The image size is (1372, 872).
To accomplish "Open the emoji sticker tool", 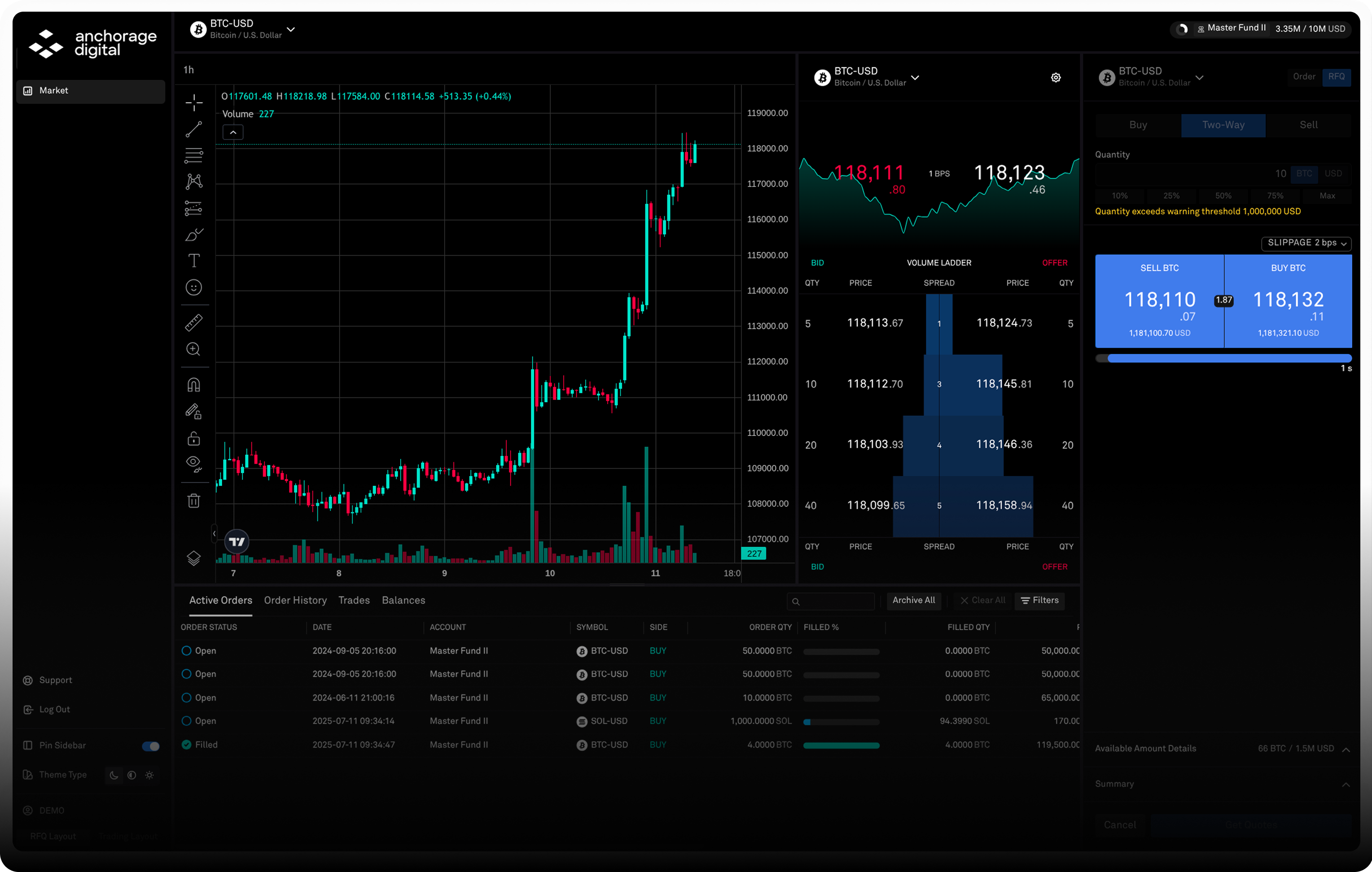I will pos(194,287).
